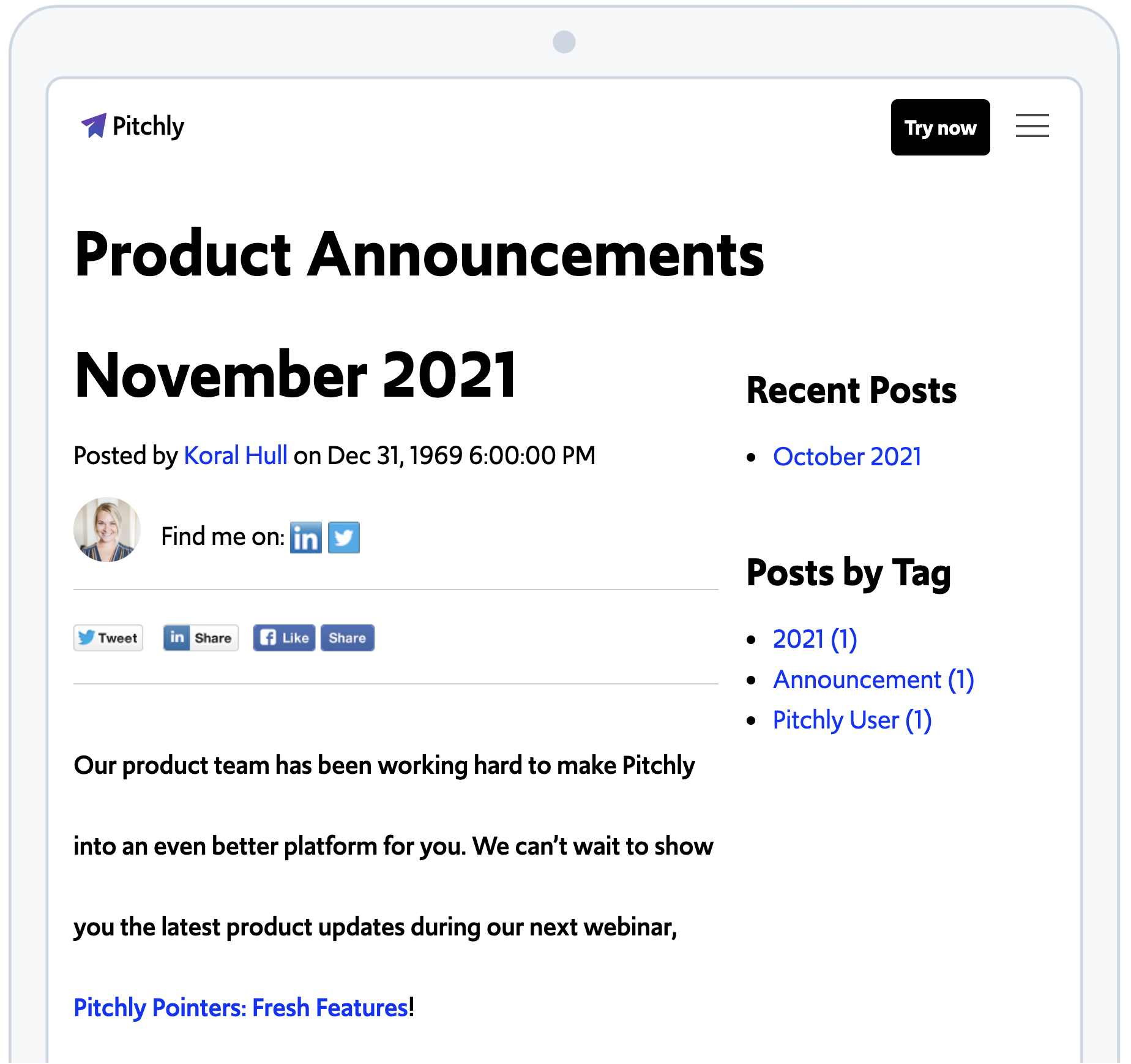Click the author's profile photo
1131x1064 pixels.
107,530
